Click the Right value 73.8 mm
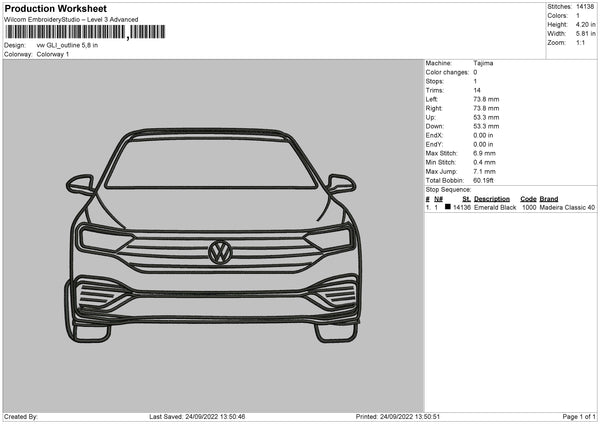 click(x=486, y=109)
